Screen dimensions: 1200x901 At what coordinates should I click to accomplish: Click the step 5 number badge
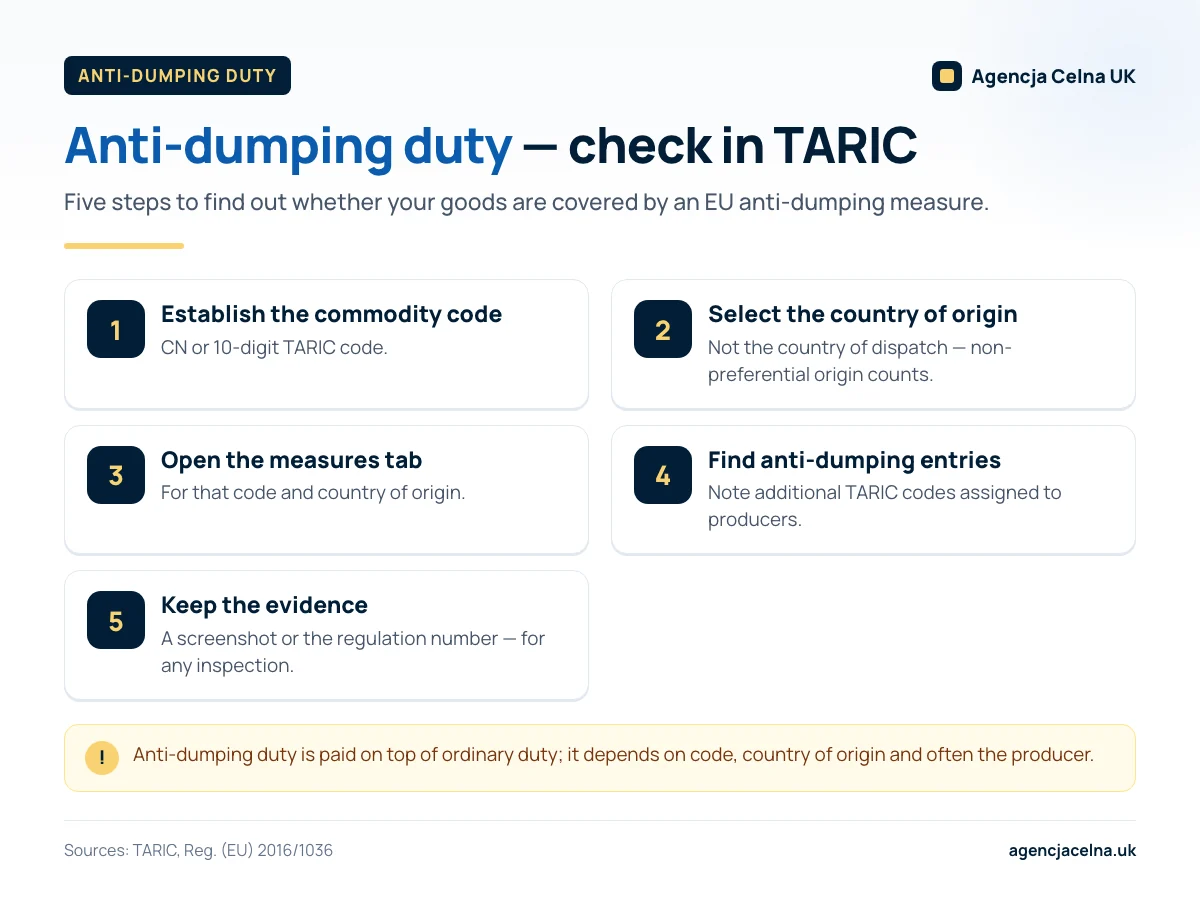click(116, 620)
